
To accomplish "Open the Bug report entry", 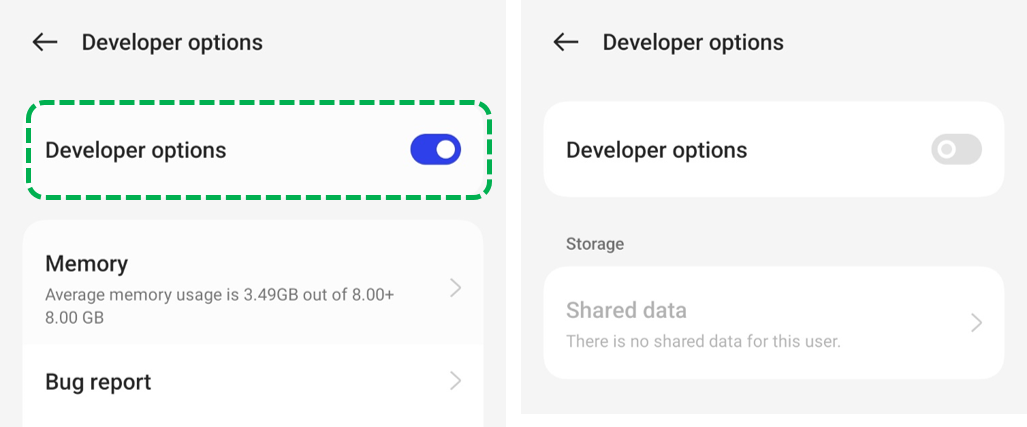I will 253,382.
